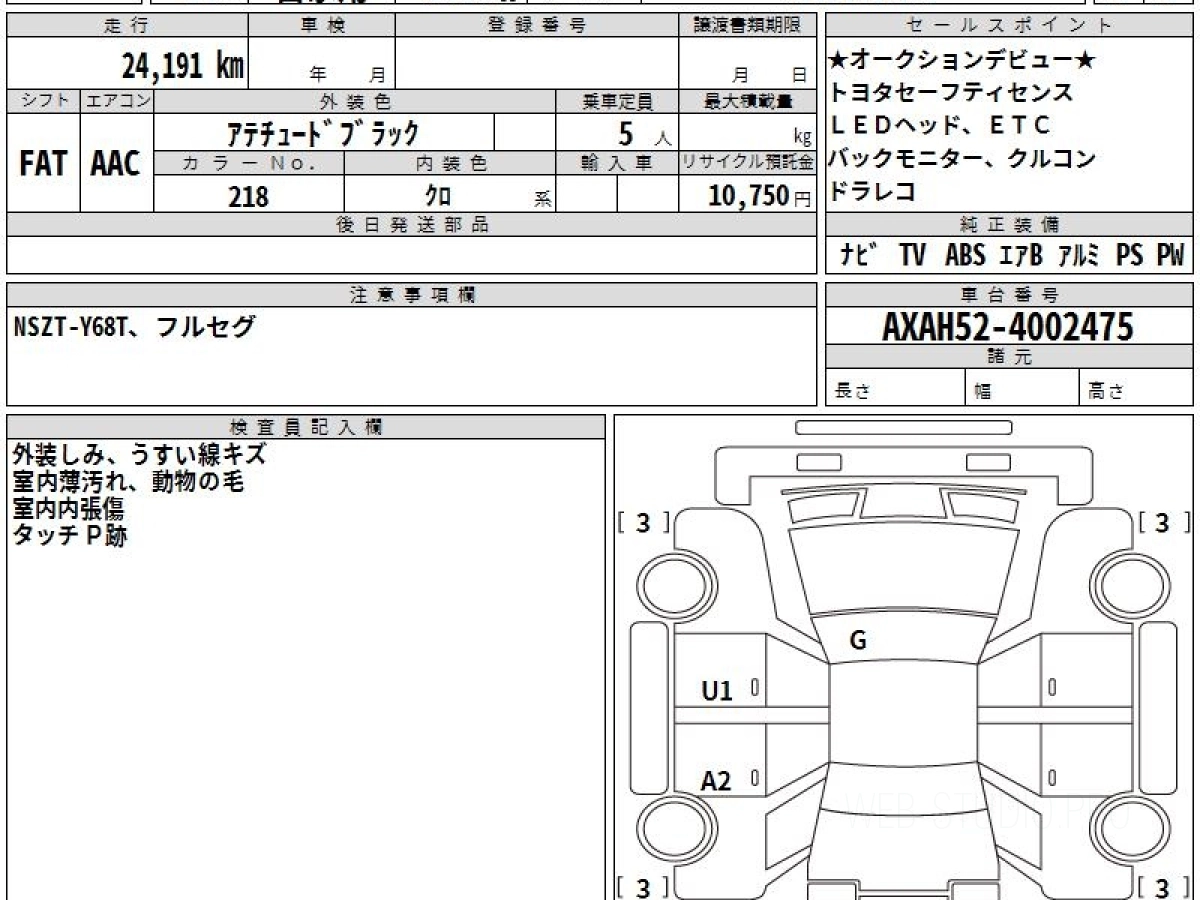This screenshot has height=900, width=1200.
Task: Click the mileage value 24,191 km
Action: point(183,67)
